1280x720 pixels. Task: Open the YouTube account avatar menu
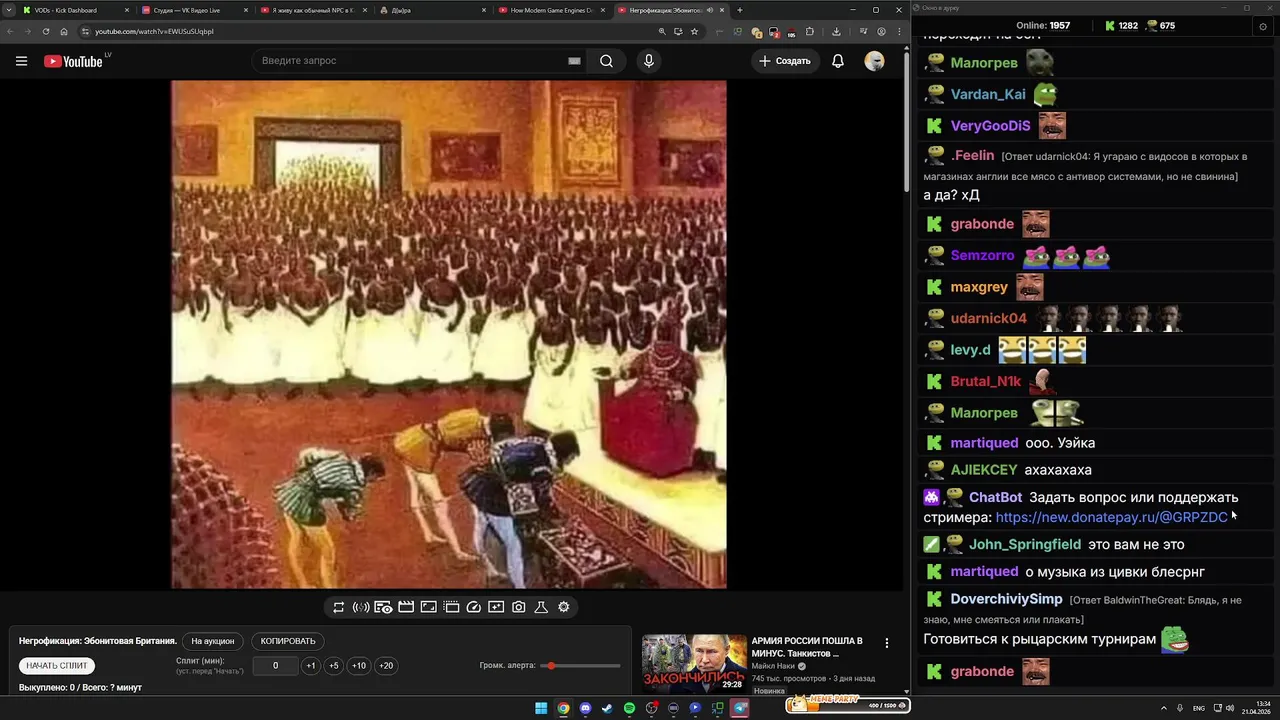click(x=874, y=61)
